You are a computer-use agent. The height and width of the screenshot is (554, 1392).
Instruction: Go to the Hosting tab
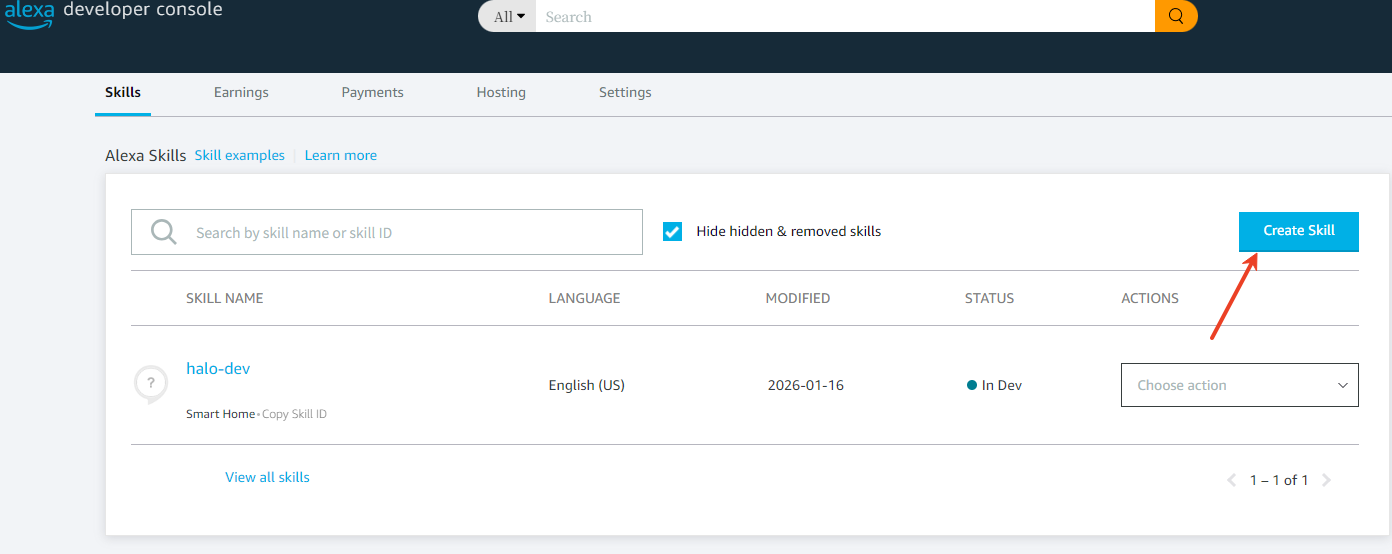(501, 92)
